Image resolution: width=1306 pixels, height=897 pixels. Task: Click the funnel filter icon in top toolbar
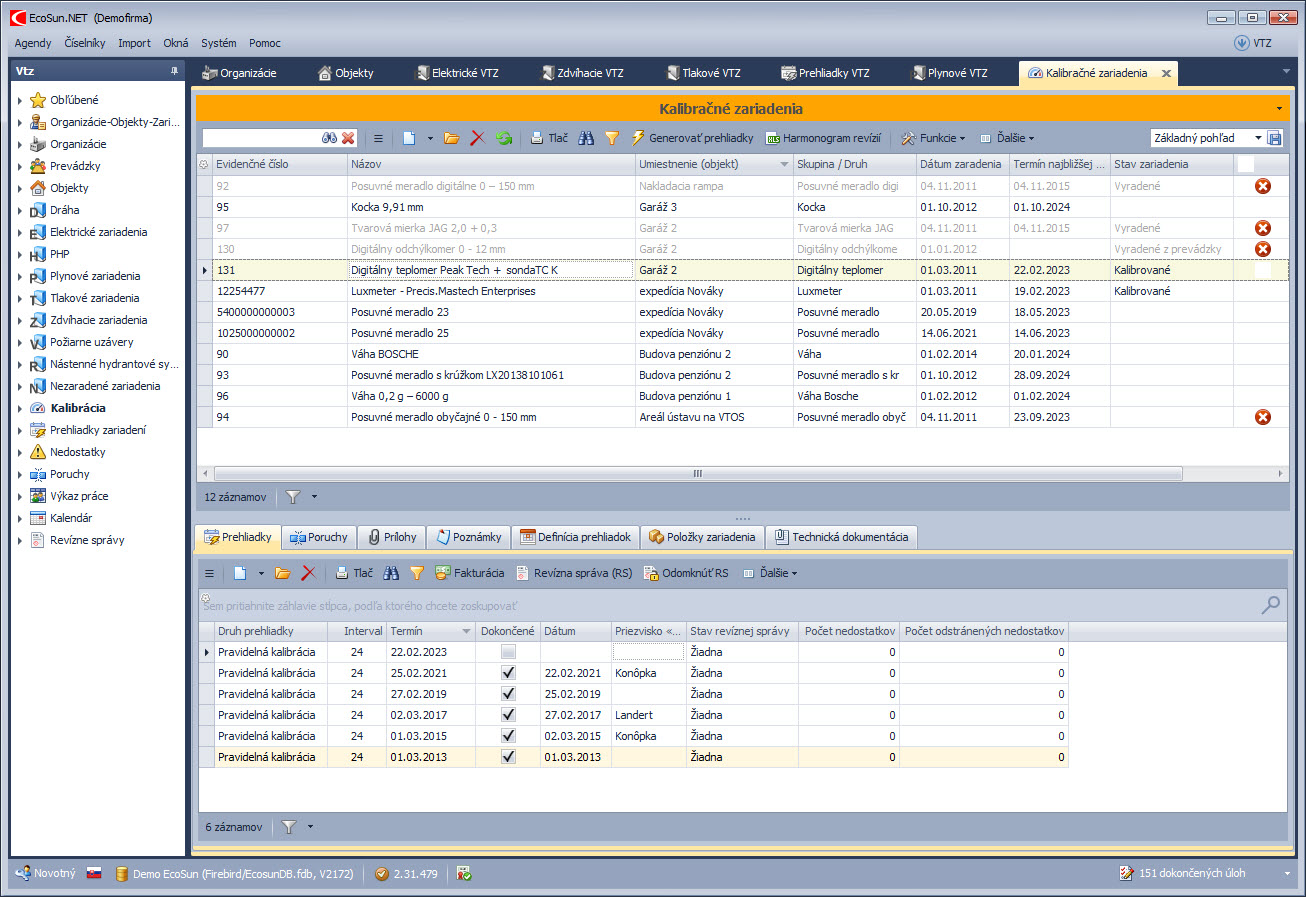point(612,138)
